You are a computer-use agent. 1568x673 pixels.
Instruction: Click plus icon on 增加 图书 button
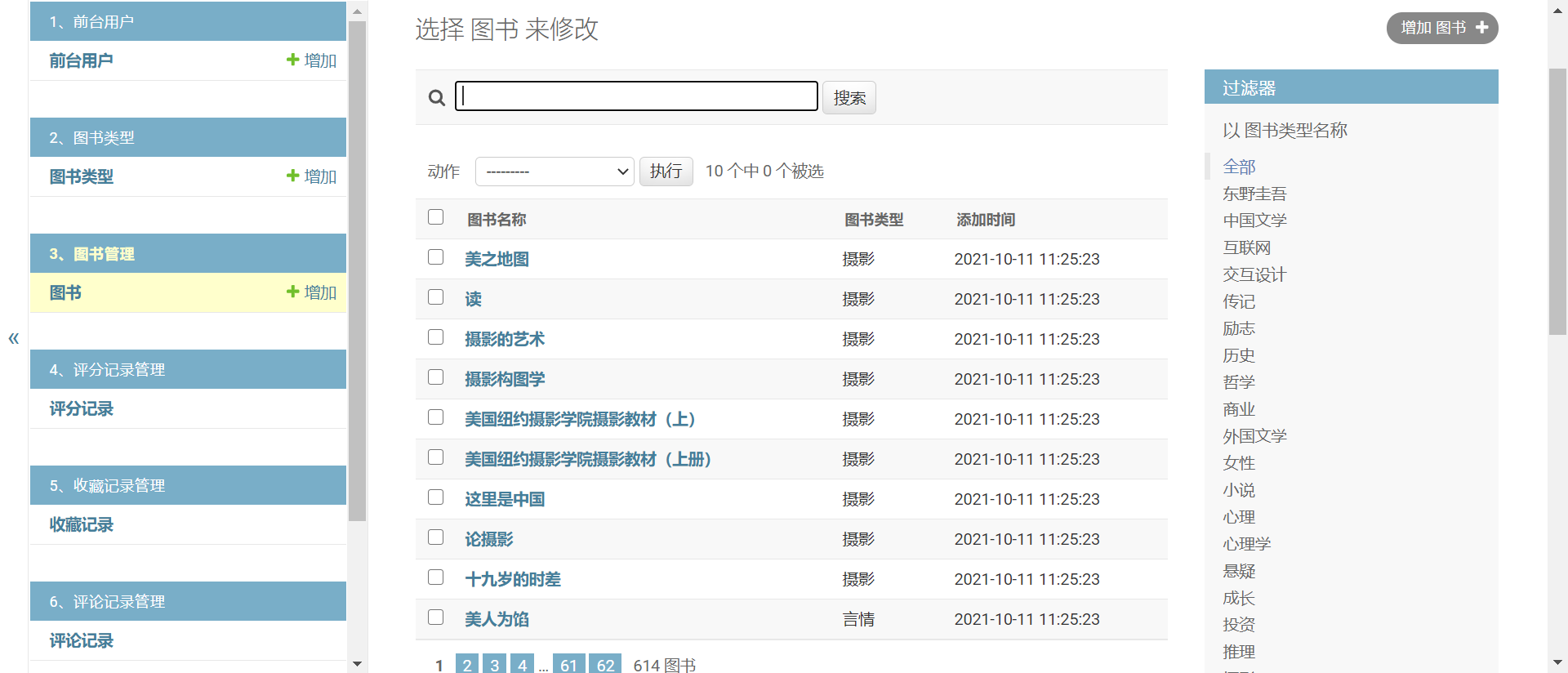pos(1481,28)
